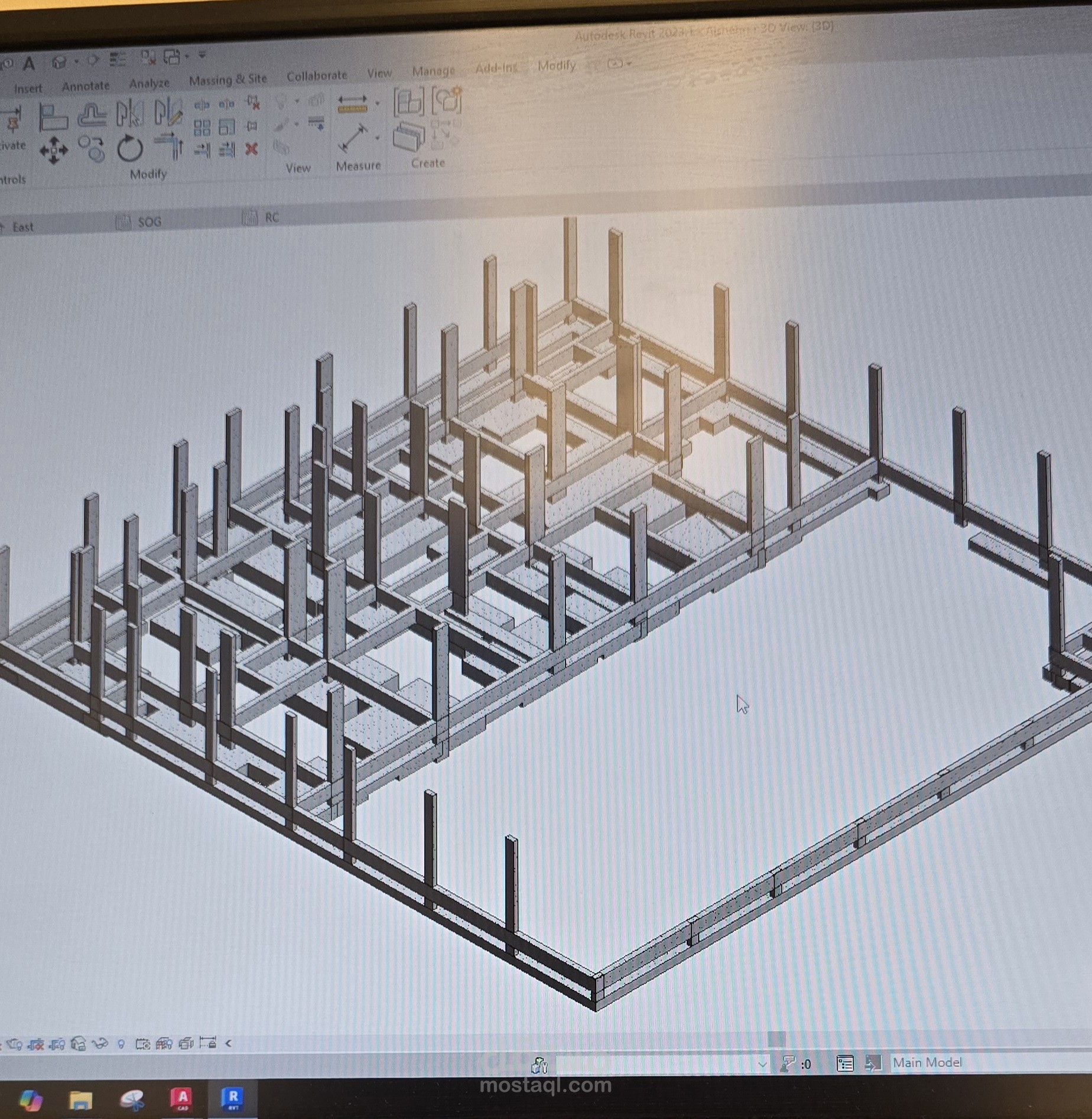This screenshot has height=1119, width=1092.
Task: Activate the Copy tool
Action: click(x=92, y=149)
